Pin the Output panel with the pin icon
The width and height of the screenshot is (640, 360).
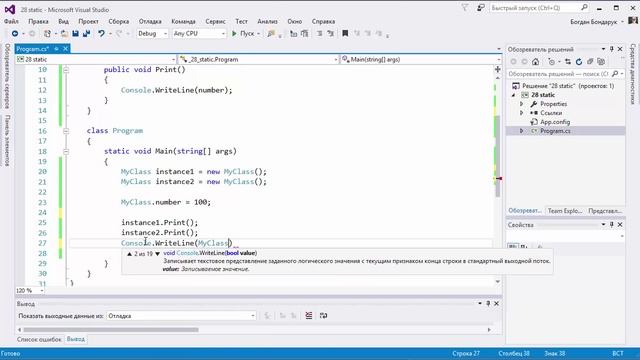(488, 303)
